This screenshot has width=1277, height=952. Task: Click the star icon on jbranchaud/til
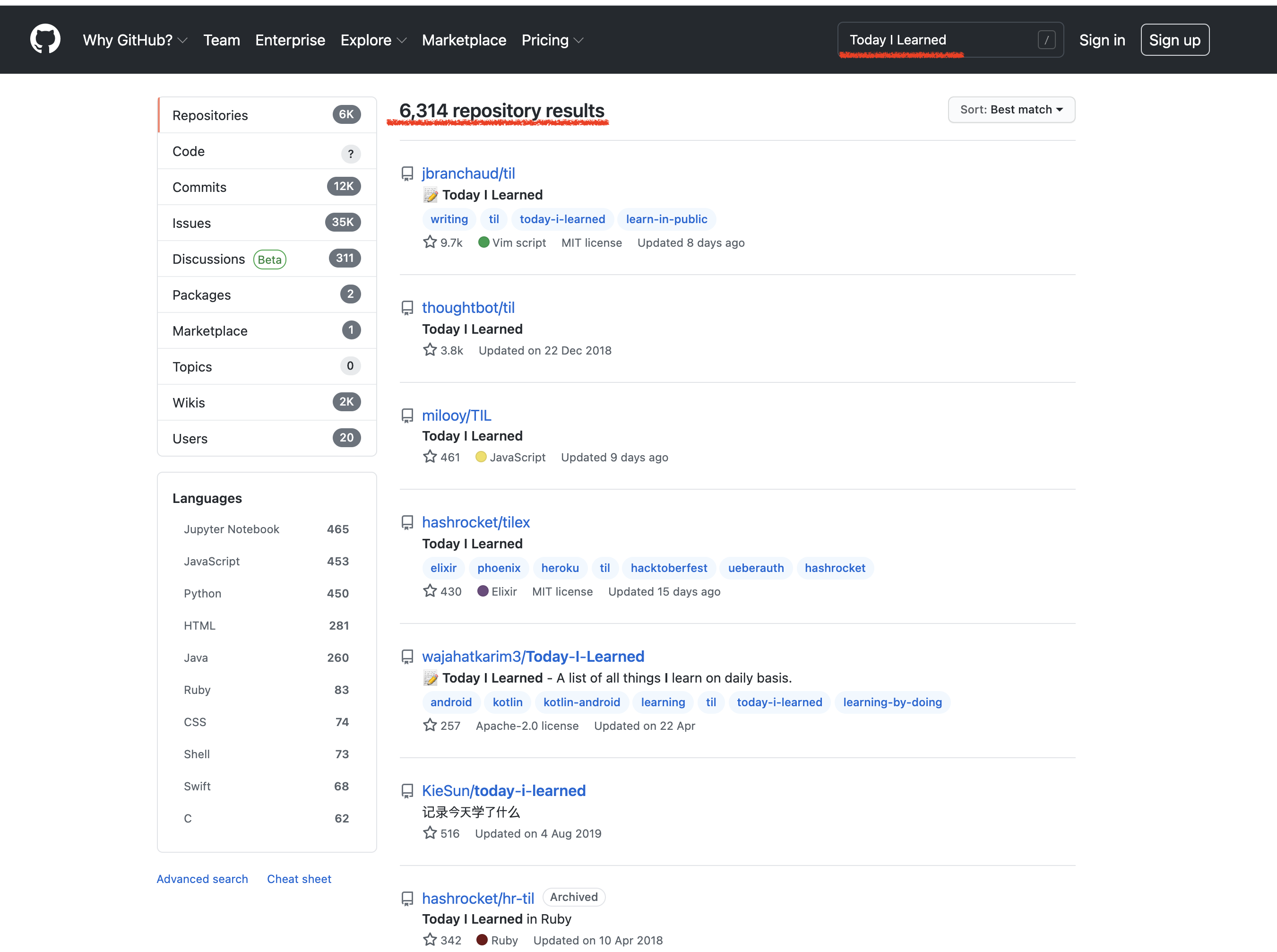[x=430, y=242]
